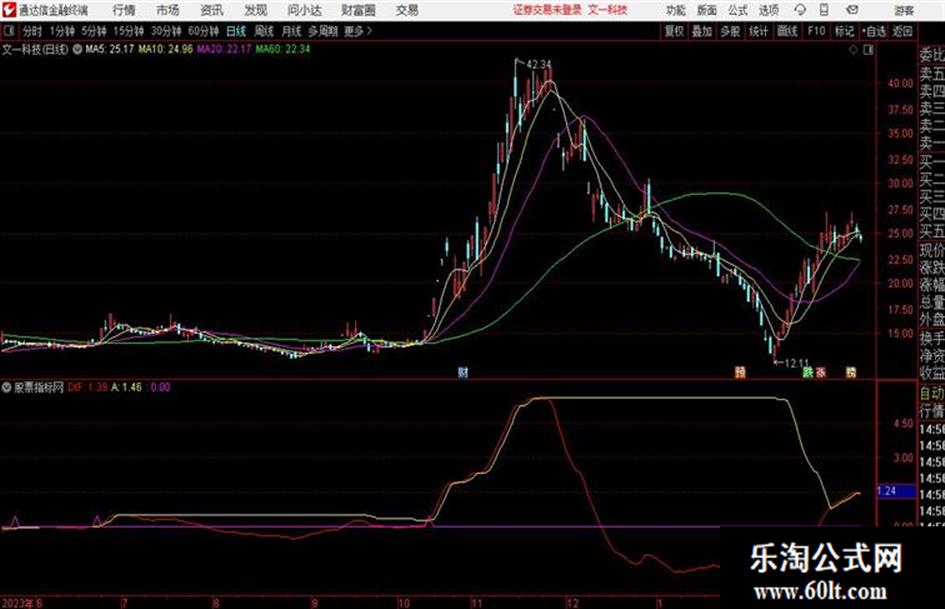The width and height of the screenshot is (945, 609).
Task: Click the 42.34 high price label
Action: click(539, 64)
